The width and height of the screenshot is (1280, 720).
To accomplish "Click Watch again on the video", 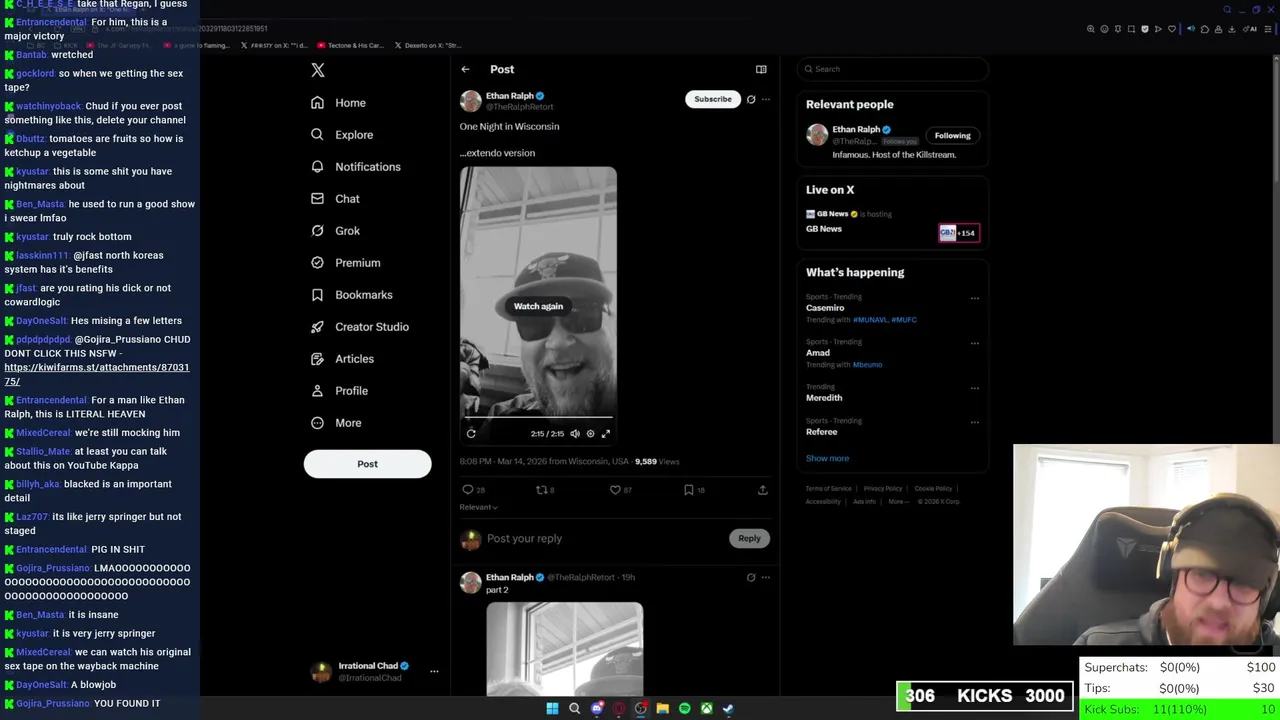I will (x=538, y=306).
